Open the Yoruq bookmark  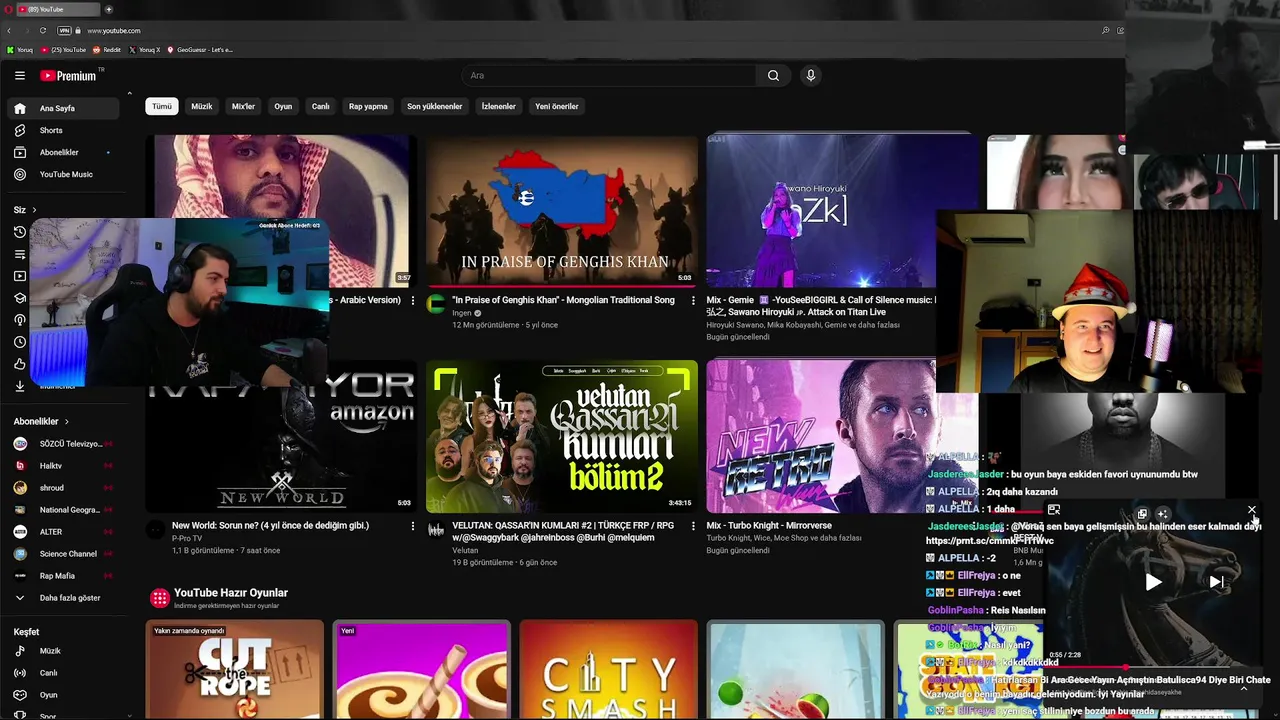tap(19, 50)
